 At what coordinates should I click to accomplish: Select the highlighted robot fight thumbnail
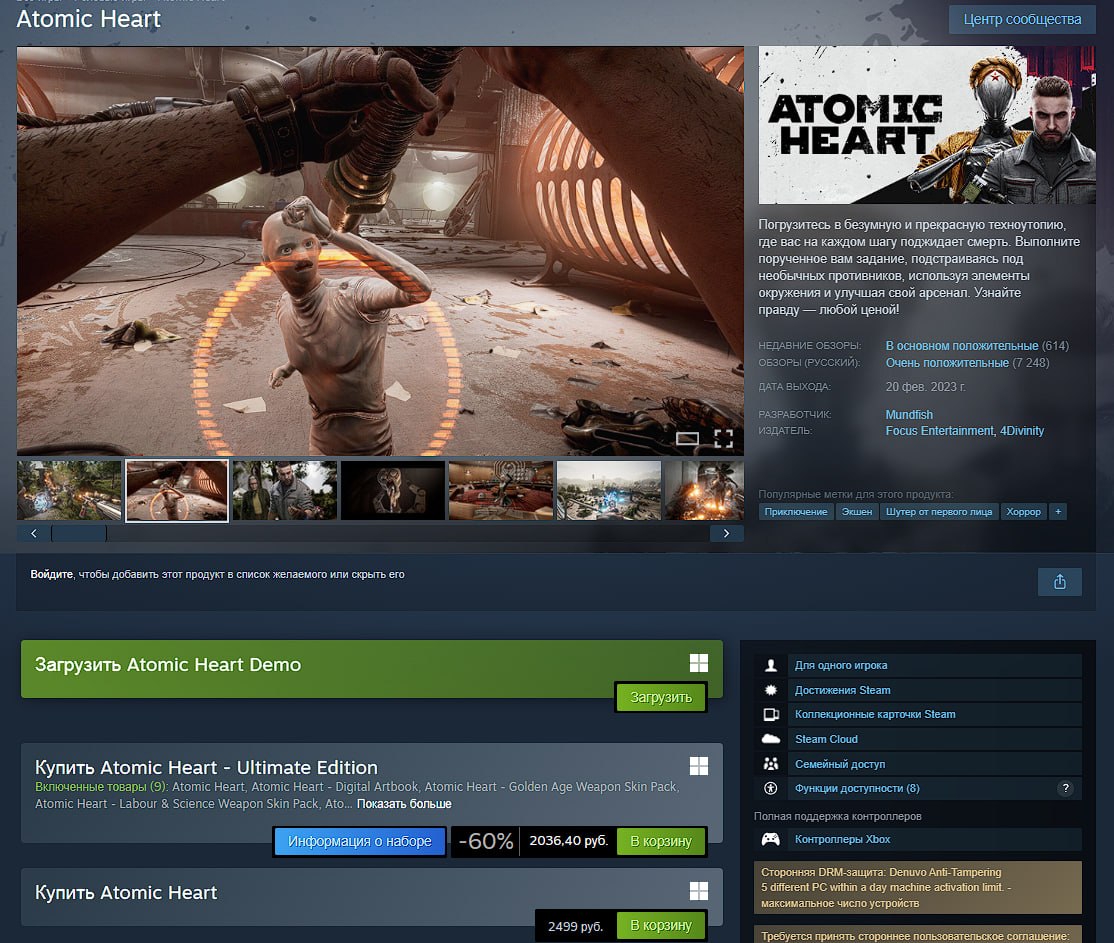(x=177, y=490)
